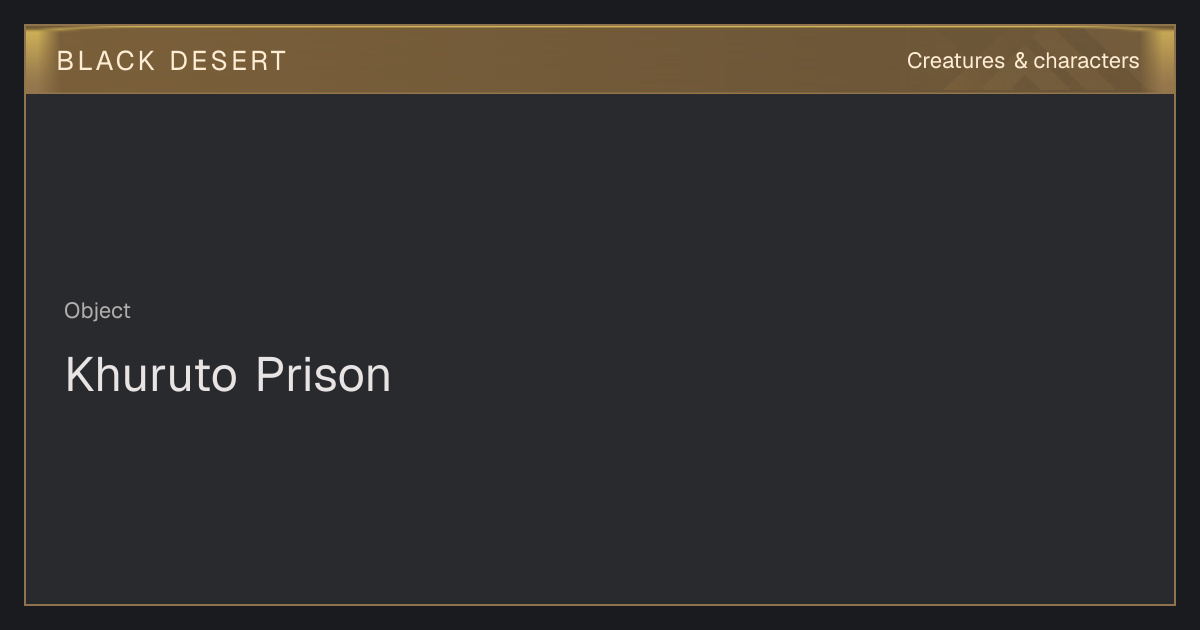Click the bright gold left header edge

point(36,60)
